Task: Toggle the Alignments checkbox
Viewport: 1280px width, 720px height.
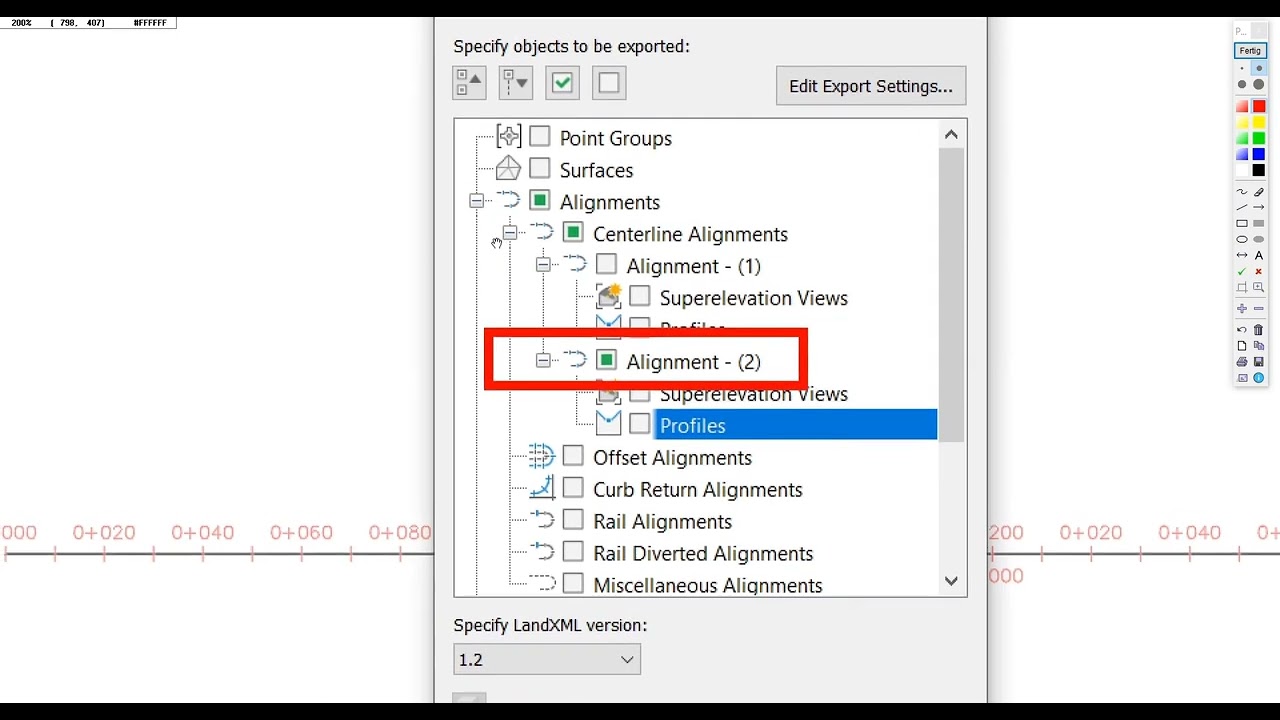Action: pos(540,200)
